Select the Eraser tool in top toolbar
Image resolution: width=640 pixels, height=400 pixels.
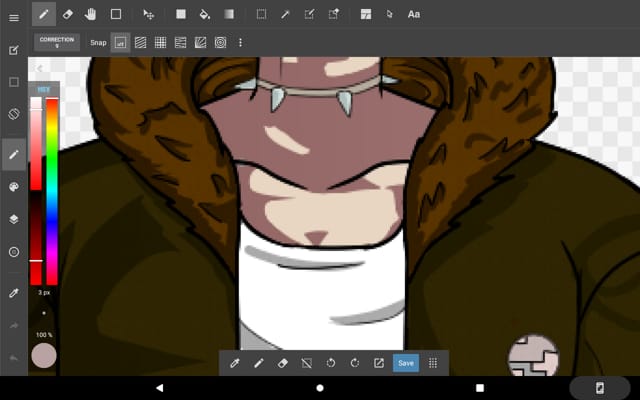pyautogui.click(x=67, y=14)
